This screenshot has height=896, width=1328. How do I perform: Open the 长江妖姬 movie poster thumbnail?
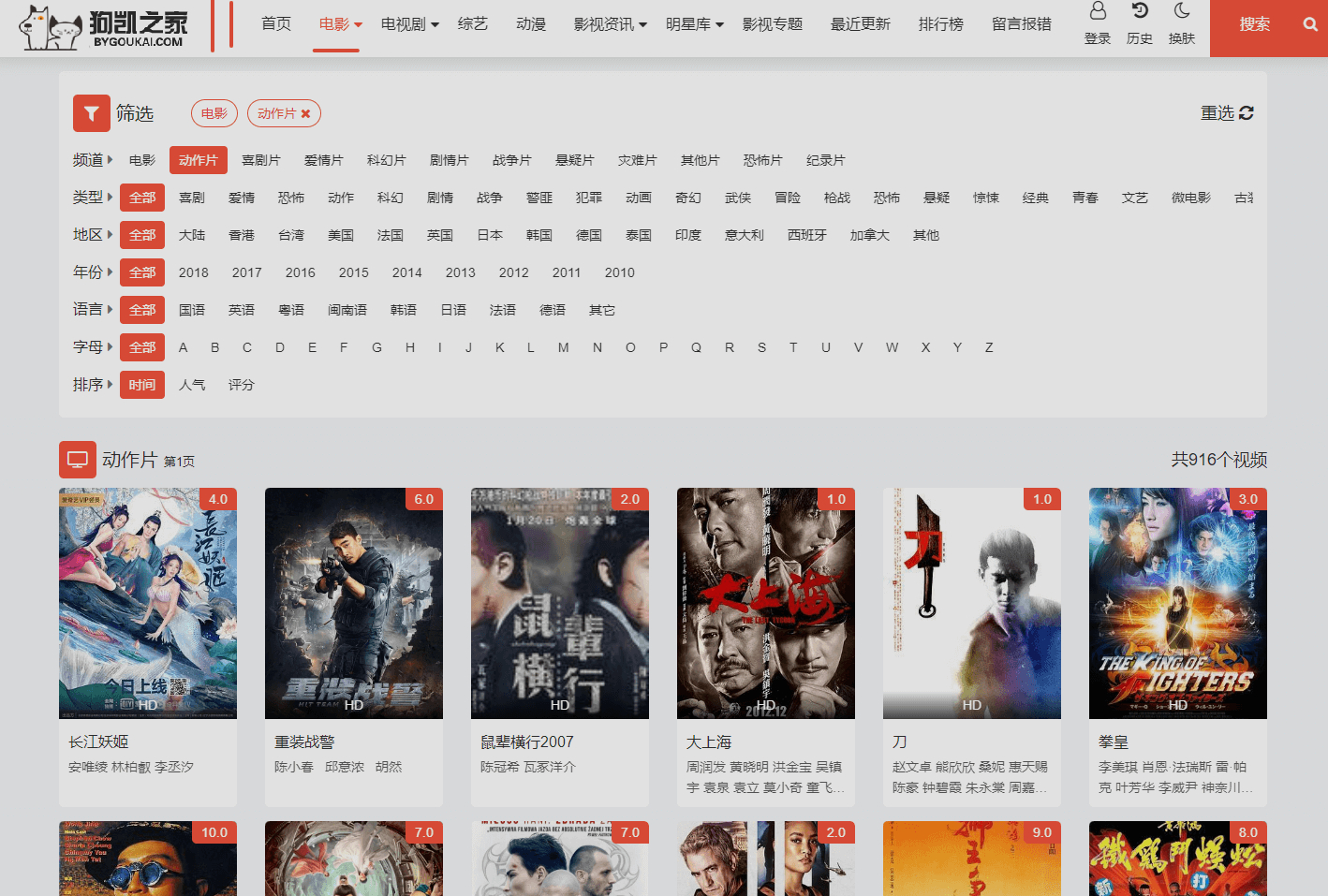click(148, 603)
